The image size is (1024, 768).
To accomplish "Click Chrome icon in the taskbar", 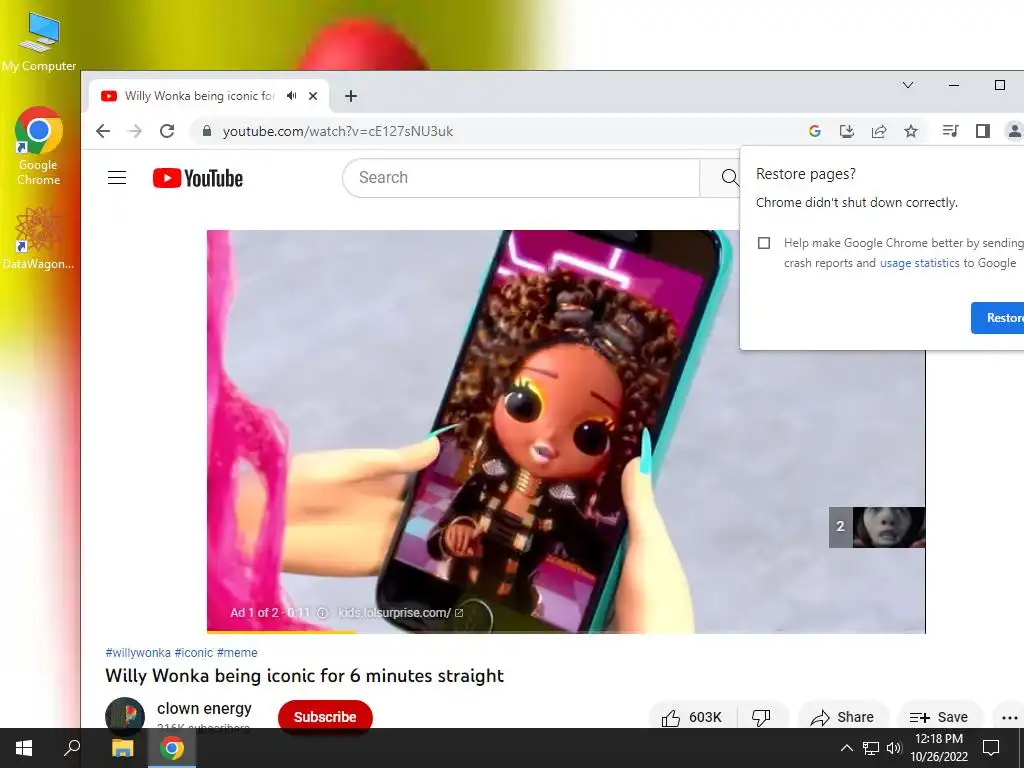I will [172, 748].
